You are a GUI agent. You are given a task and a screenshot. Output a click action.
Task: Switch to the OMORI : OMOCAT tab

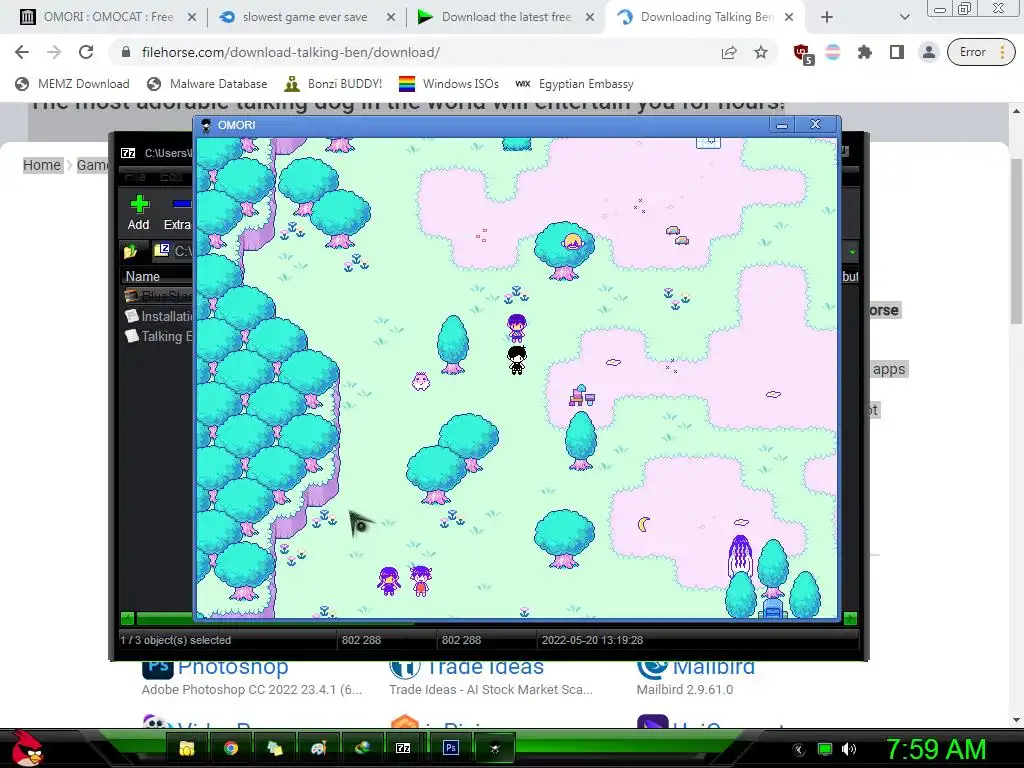(108, 17)
